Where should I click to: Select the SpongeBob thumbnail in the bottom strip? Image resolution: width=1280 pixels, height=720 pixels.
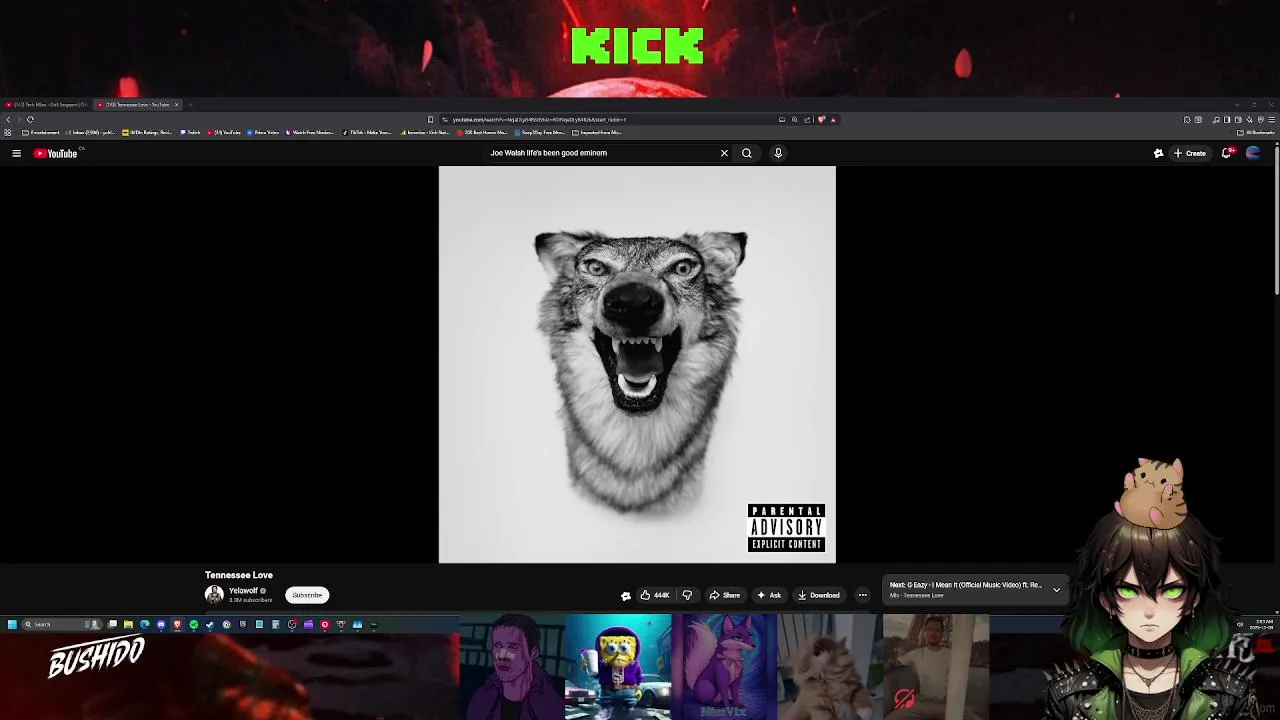[618, 667]
